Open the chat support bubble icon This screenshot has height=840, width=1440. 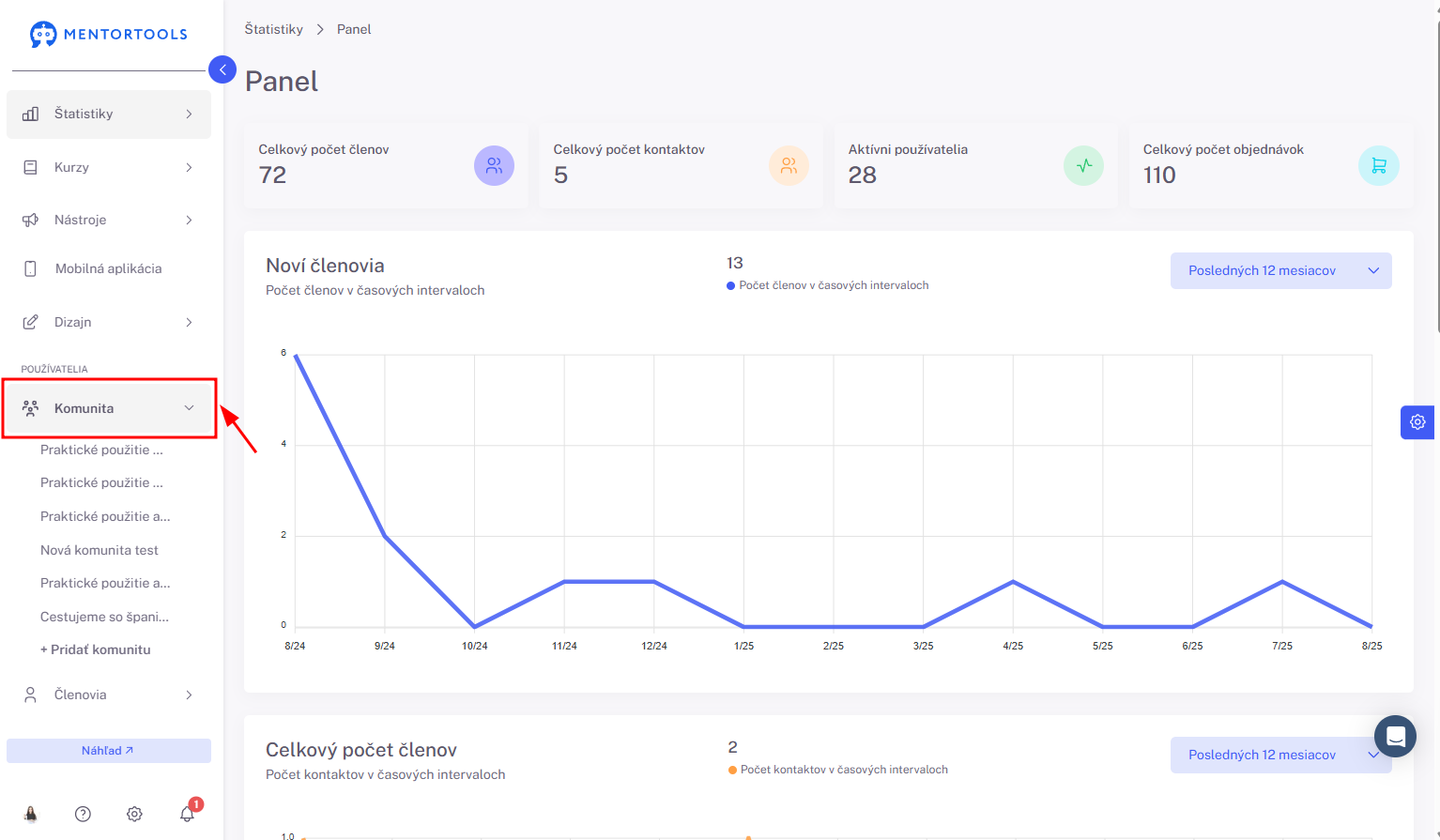(x=1395, y=737)
